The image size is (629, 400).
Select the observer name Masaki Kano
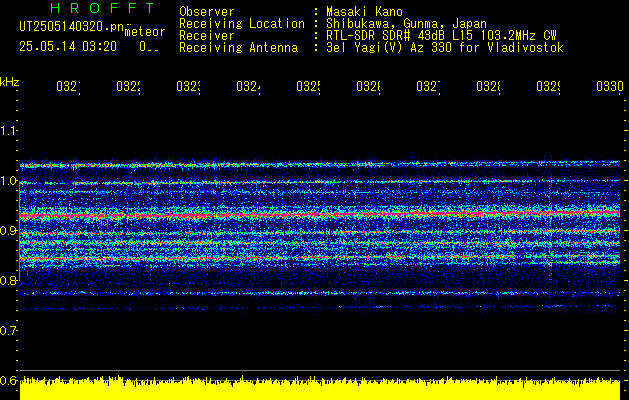364,12
